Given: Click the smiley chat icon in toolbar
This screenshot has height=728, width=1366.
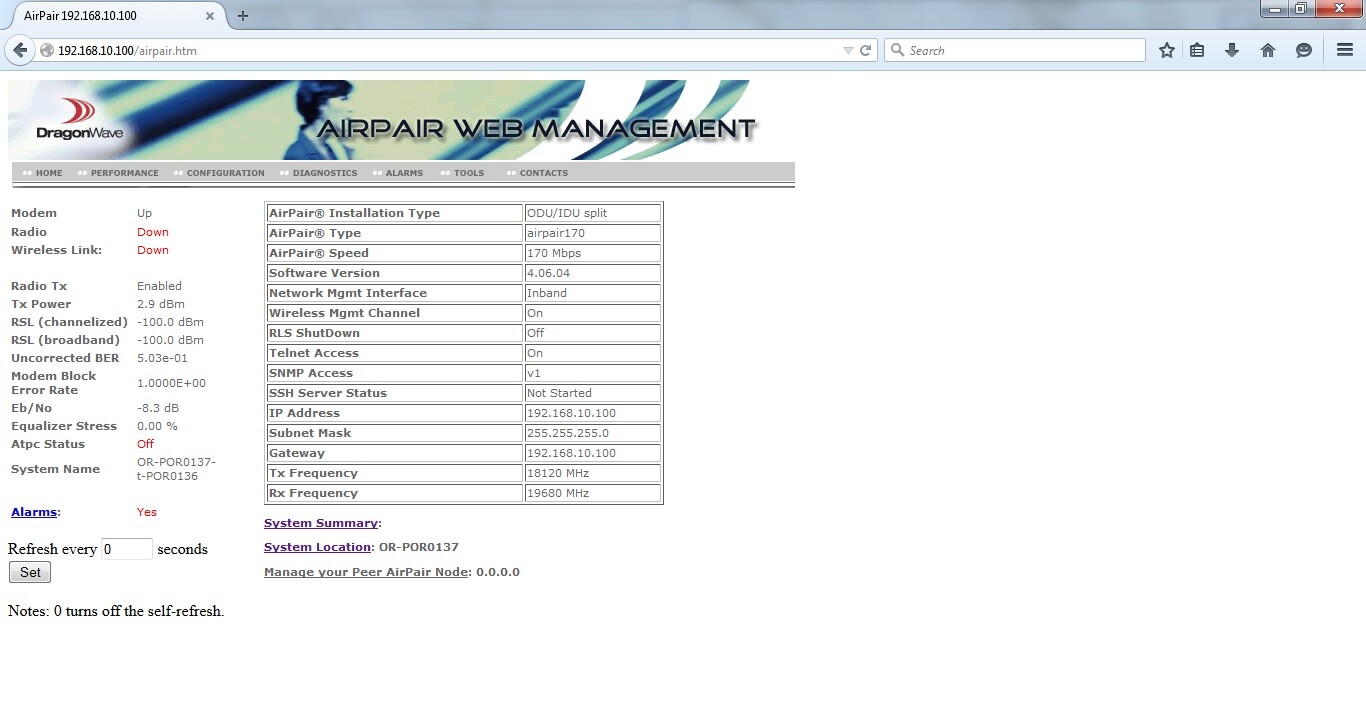Looking at the screenshot, I should pyautogui.click(x=1304, y=50).
